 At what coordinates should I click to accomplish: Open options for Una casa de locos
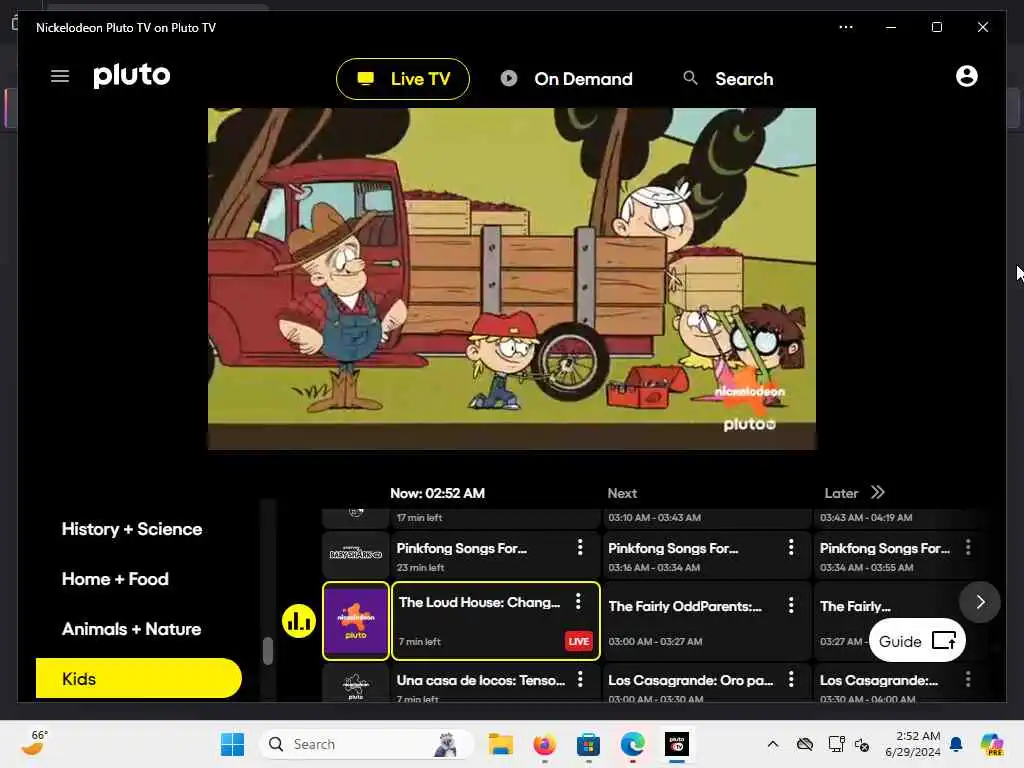(x=580, y=679)
